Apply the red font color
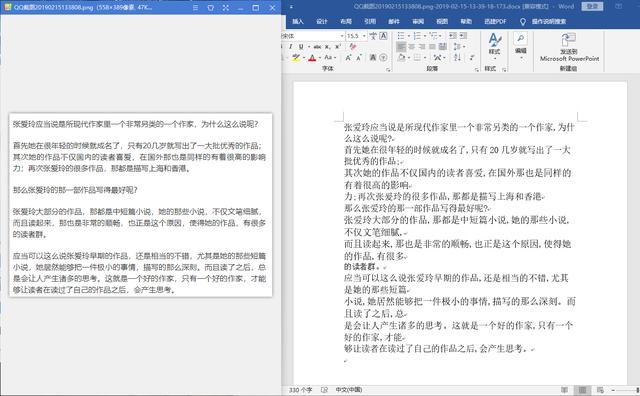The image size is (640, 396). pos(312,58)
